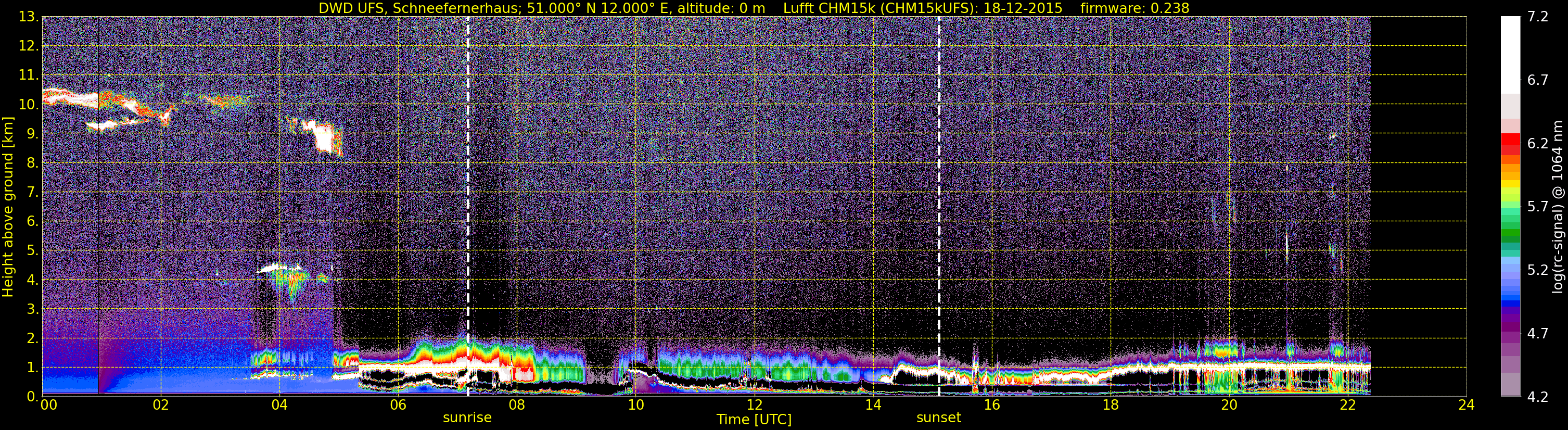The width and height of the screenshot is (1568, 430).
Task: Click the x-axis tick label '06'
Action: (x=398, y=405)
